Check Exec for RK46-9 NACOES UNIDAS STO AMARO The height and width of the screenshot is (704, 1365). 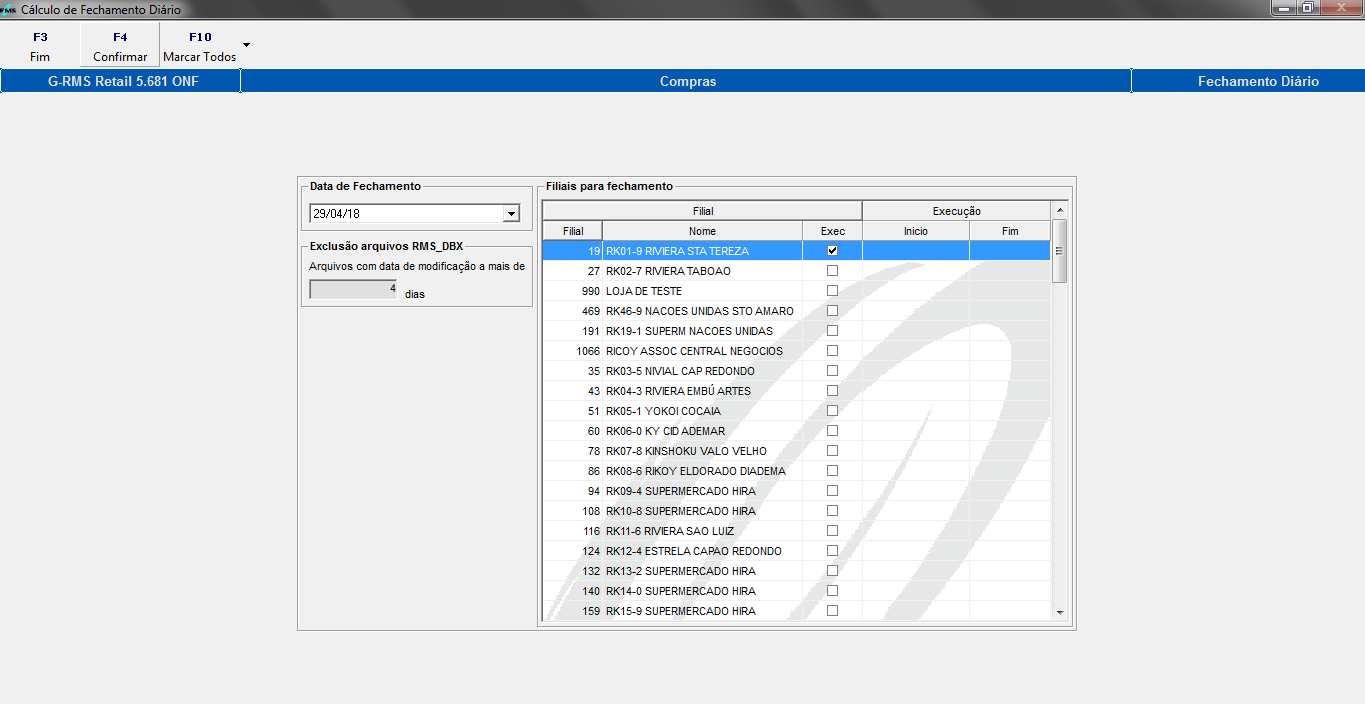click(x=832, y=311)
